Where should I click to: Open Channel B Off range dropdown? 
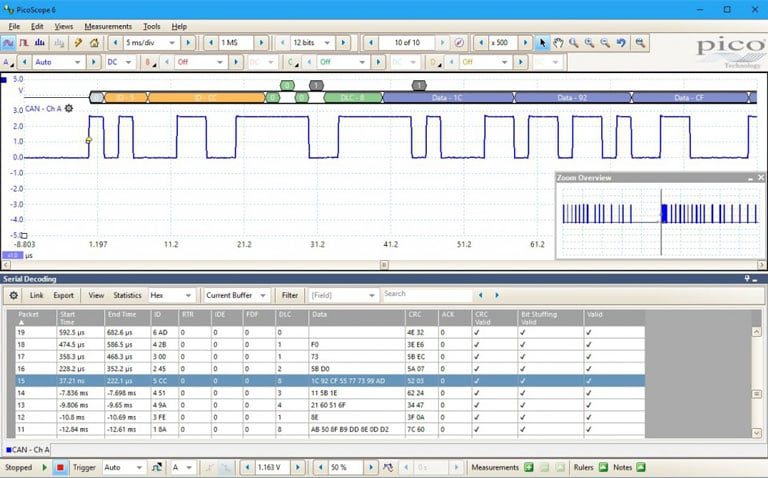(219, 62)
